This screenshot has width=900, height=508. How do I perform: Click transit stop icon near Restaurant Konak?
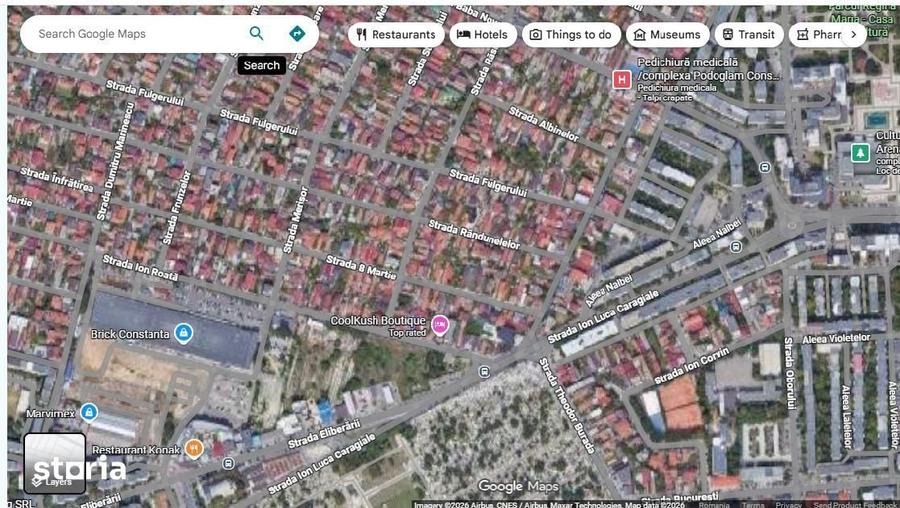tap(228, 463)
